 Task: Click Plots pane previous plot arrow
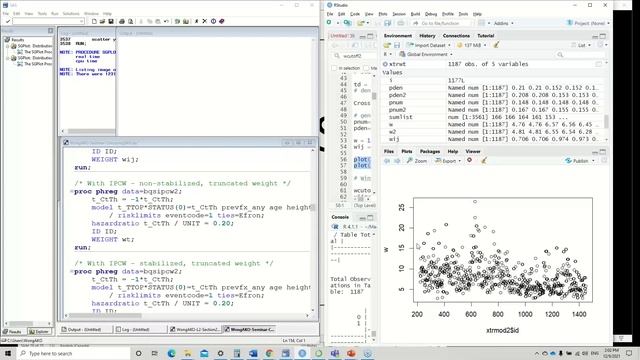387,161
